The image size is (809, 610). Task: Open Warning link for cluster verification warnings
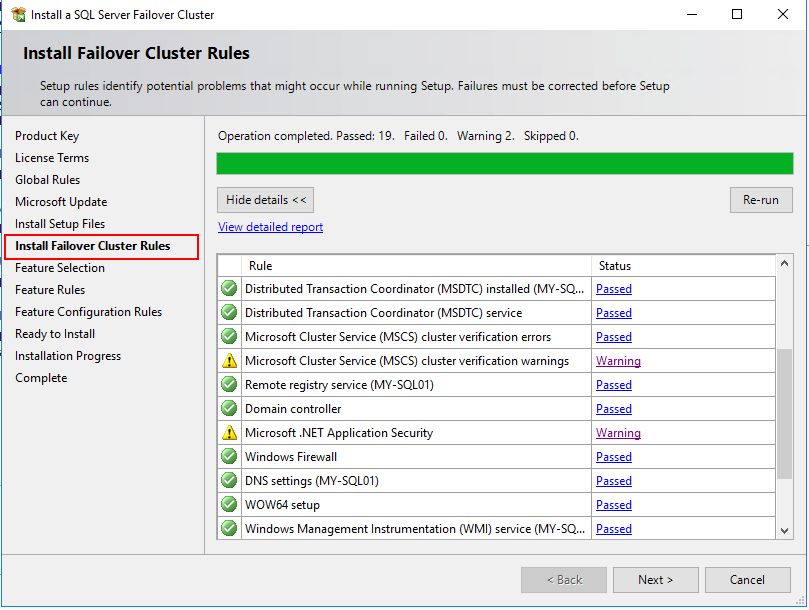618,361
